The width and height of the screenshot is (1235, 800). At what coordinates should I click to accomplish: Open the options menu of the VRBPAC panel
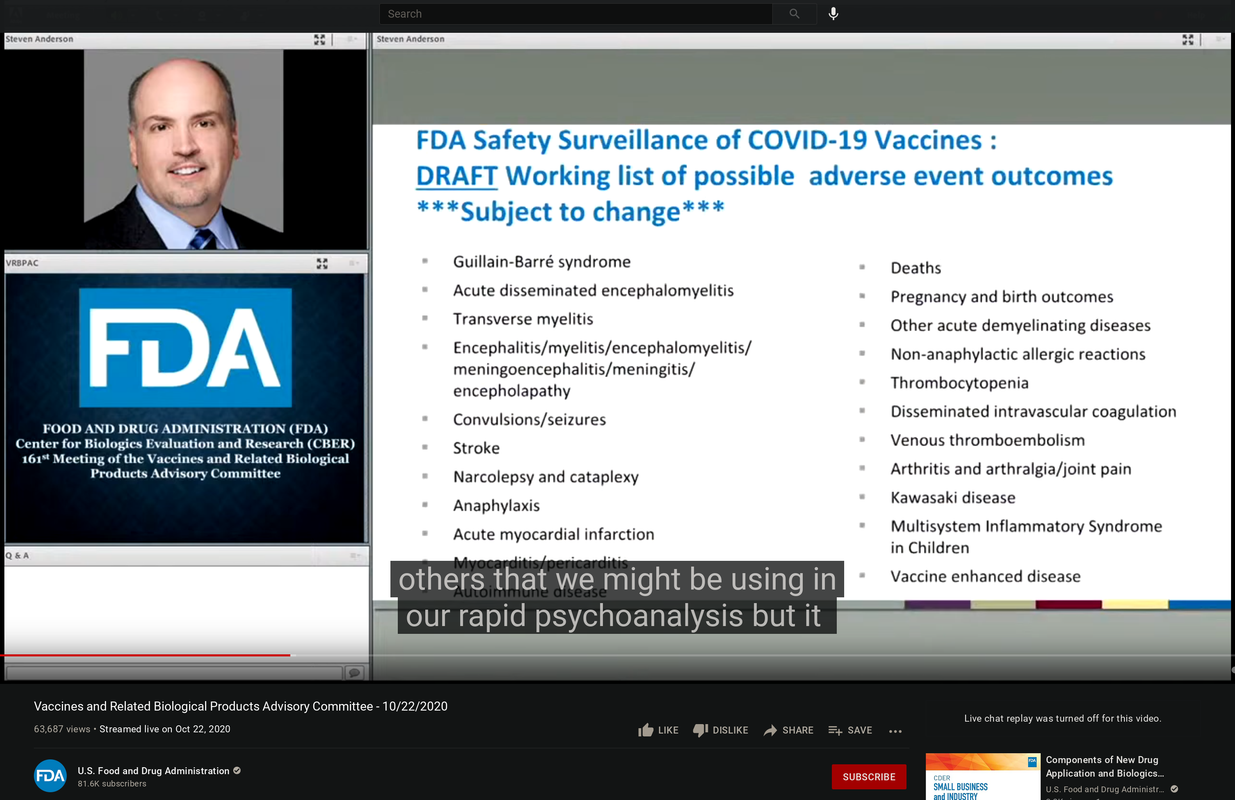point(352,263)
